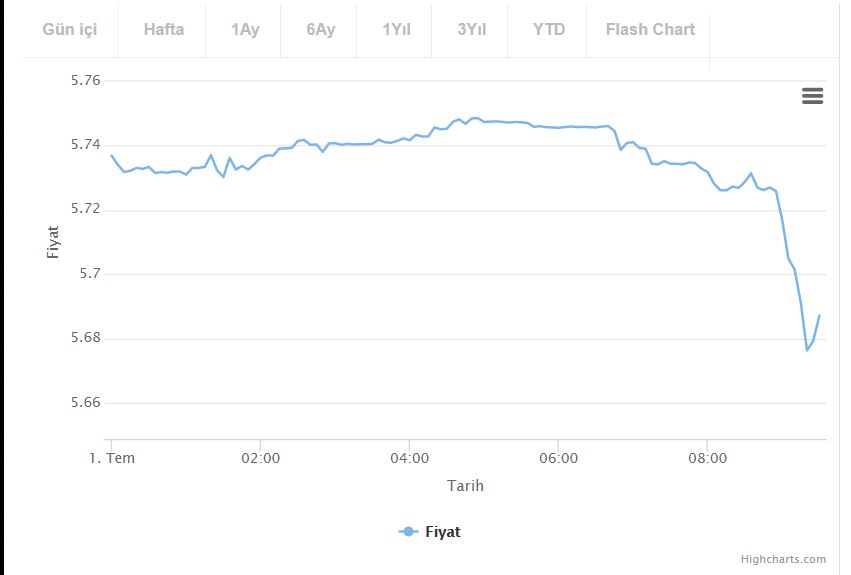Select the 3Yıl time range tab

[x=471, y=29]
